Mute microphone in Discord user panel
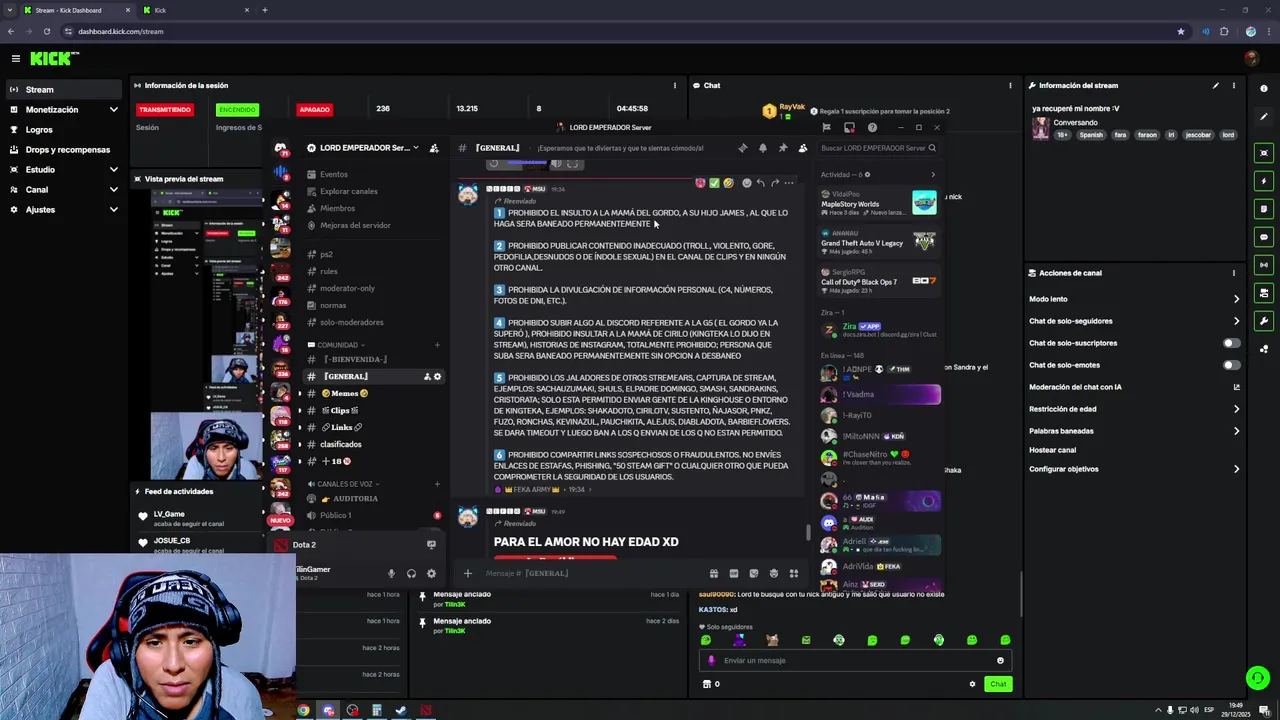1280x720 pixels. point(391,573)
